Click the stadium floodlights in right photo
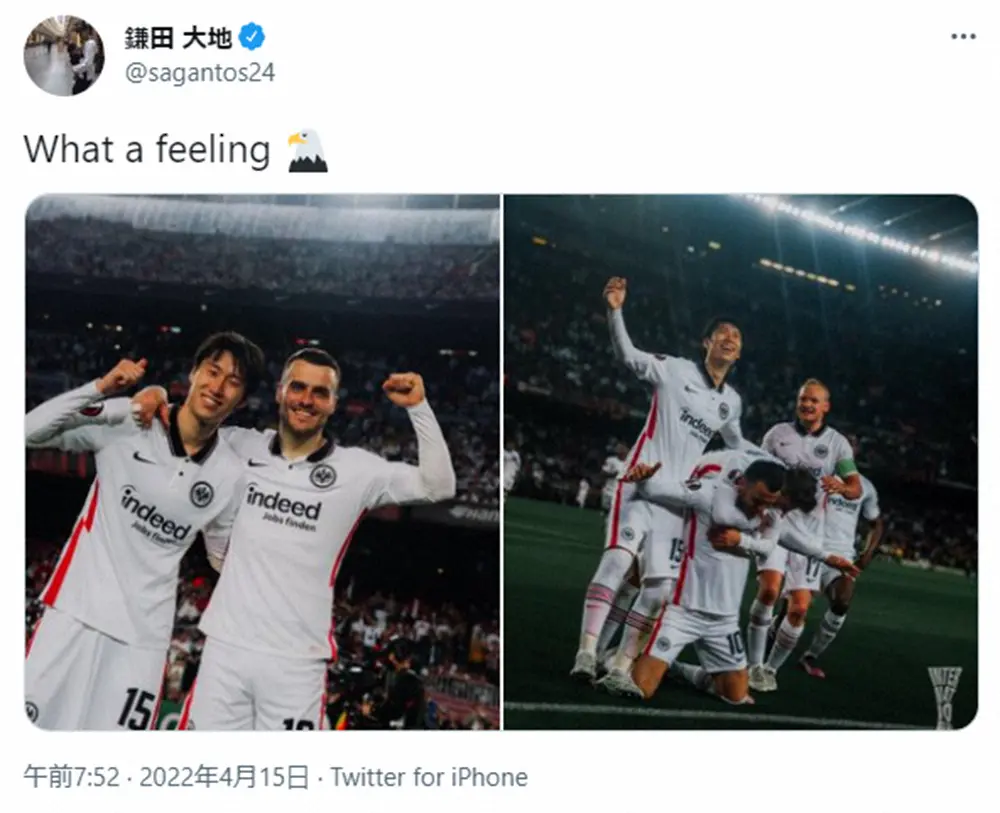This screenshot has height=813, width=1000. pyautogui.click(x=861, y=231)
